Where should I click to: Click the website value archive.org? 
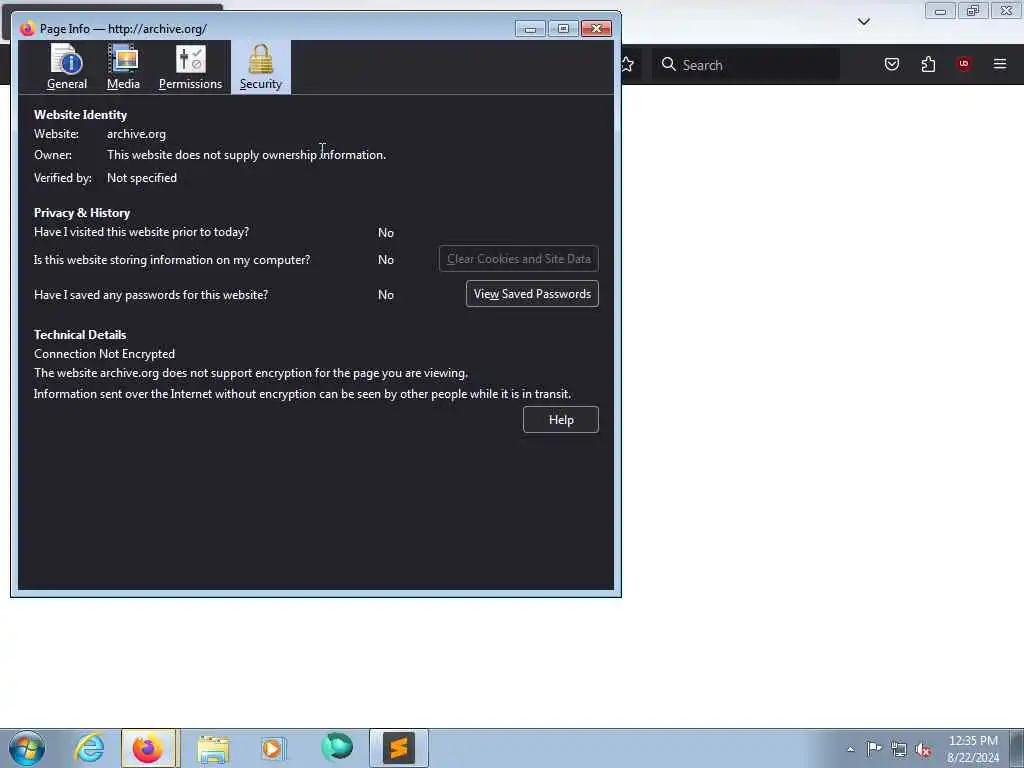coord(136,134)
